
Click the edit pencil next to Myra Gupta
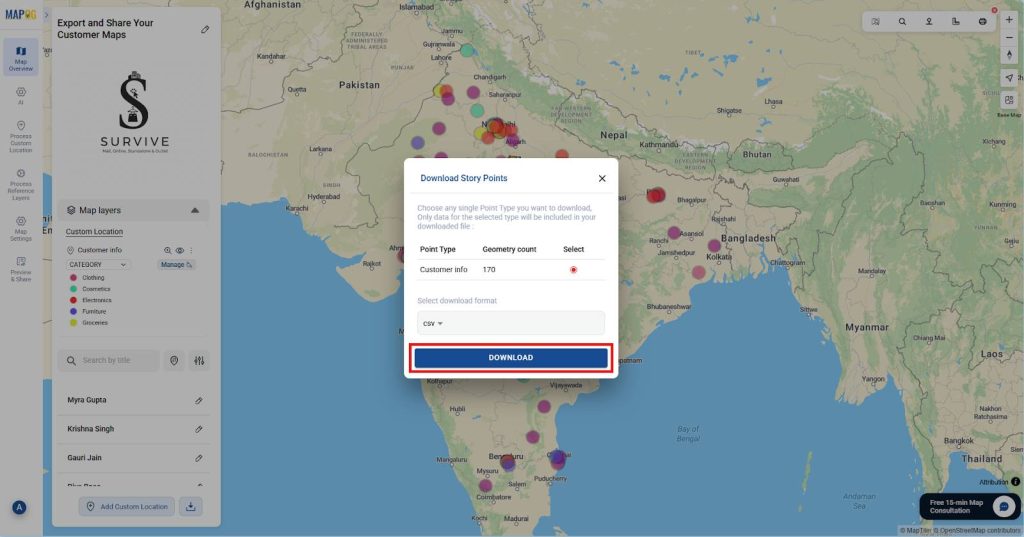point(199,401)
